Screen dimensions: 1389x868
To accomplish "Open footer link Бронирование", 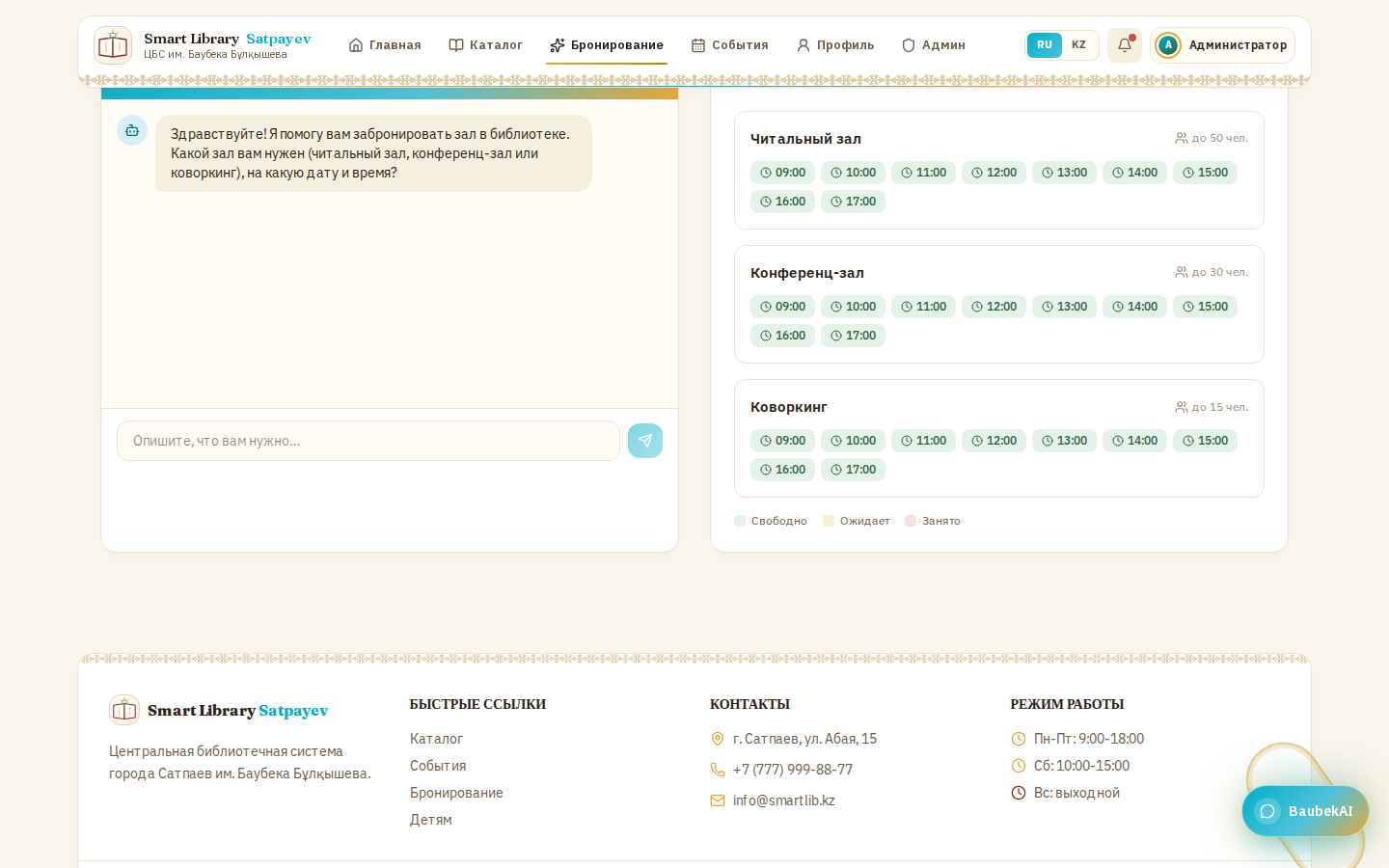I will (x=456, y=793).
